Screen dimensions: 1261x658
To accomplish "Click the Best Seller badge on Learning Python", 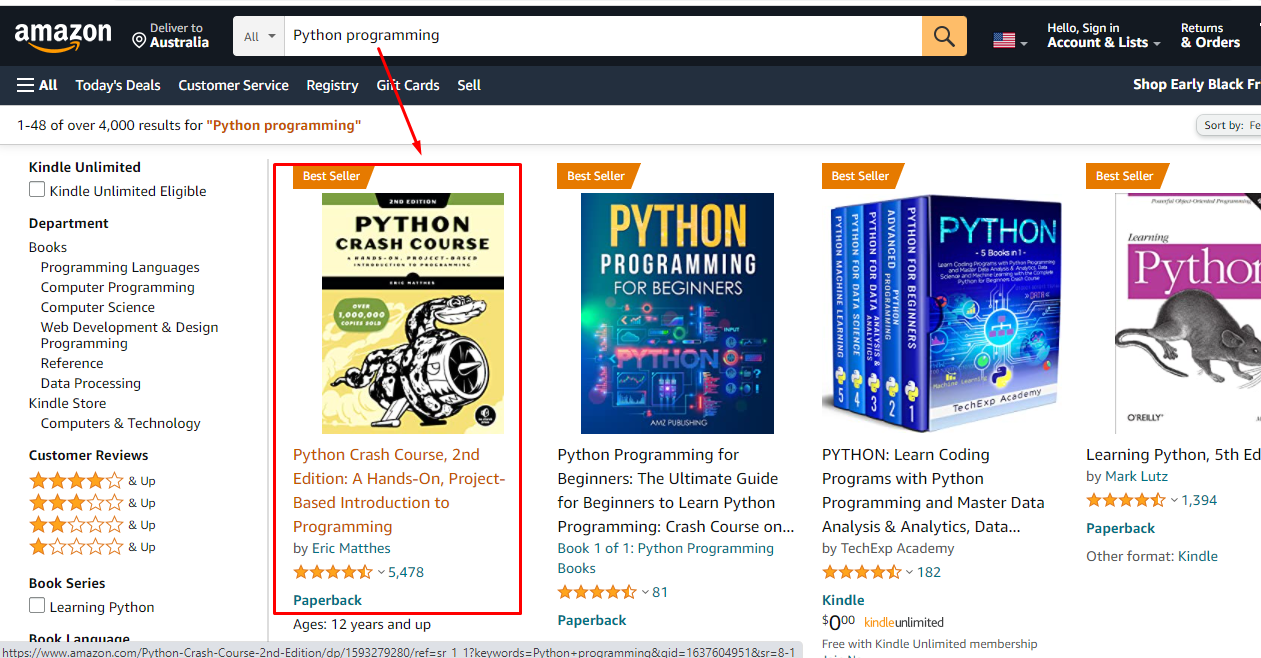I will click(1126, 176).
